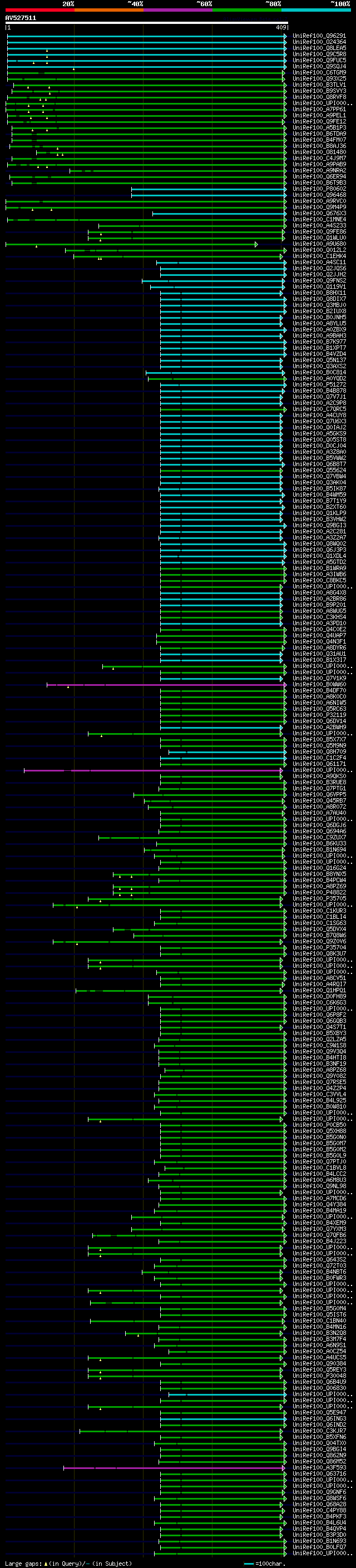
Task: Select the UniRef100_B7K977 label
Action: coord(319,342)
